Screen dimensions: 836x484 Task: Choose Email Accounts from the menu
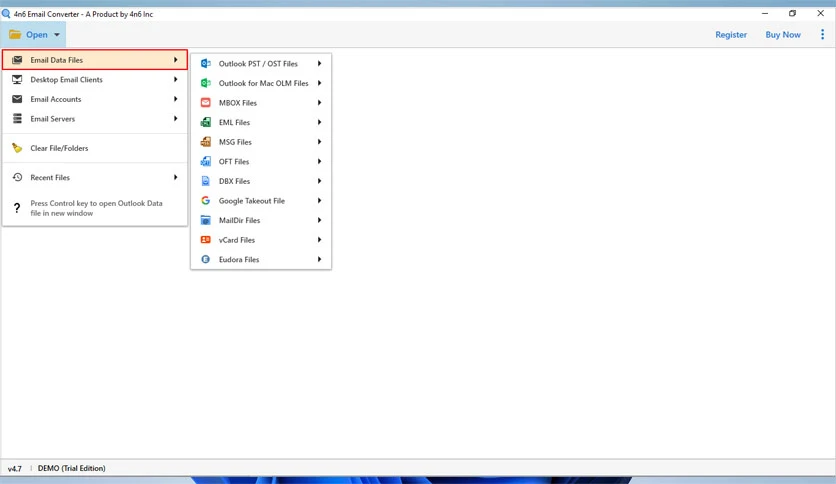tap(95, 99)
